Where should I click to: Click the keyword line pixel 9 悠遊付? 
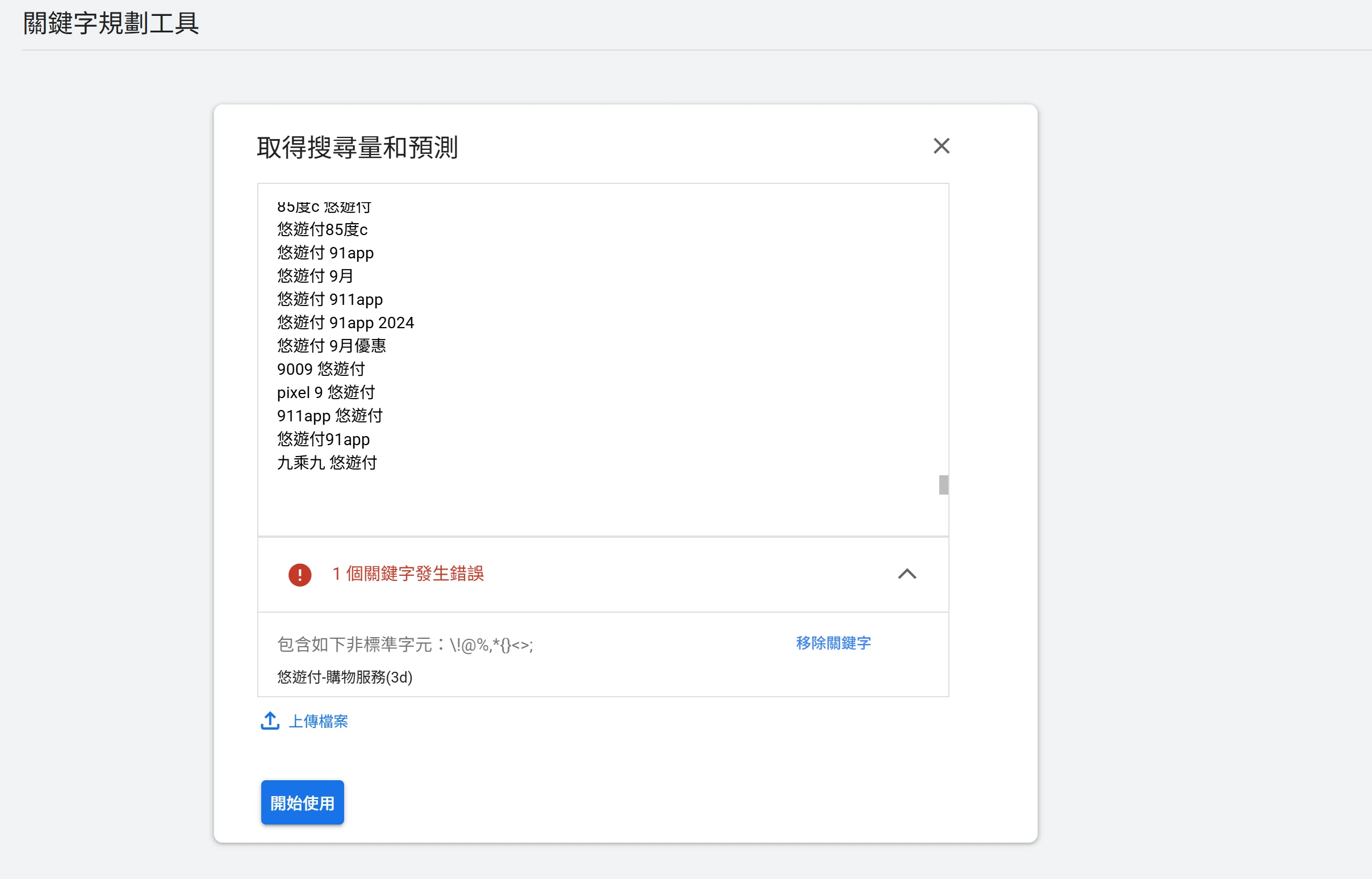coord(326,393)
